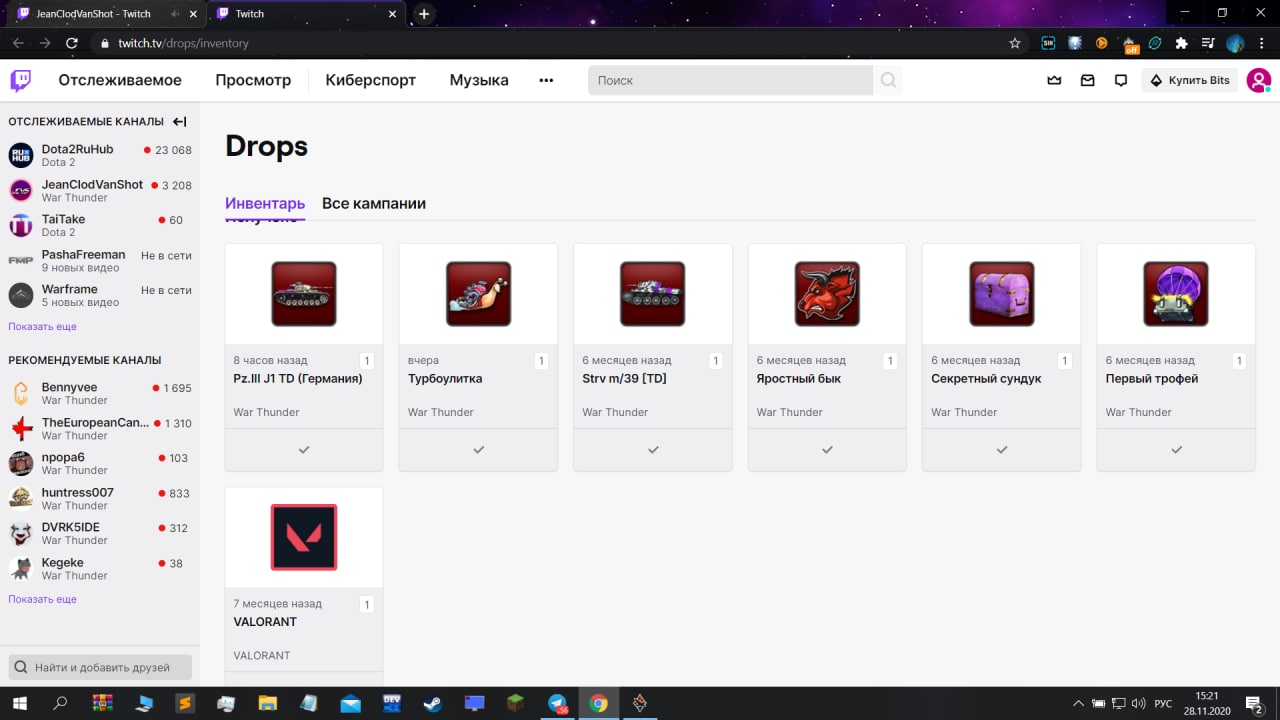This screenshot has height=720, width=1280.
Task: Open the whispers chat bubble icon
Action: point(1121,80)
